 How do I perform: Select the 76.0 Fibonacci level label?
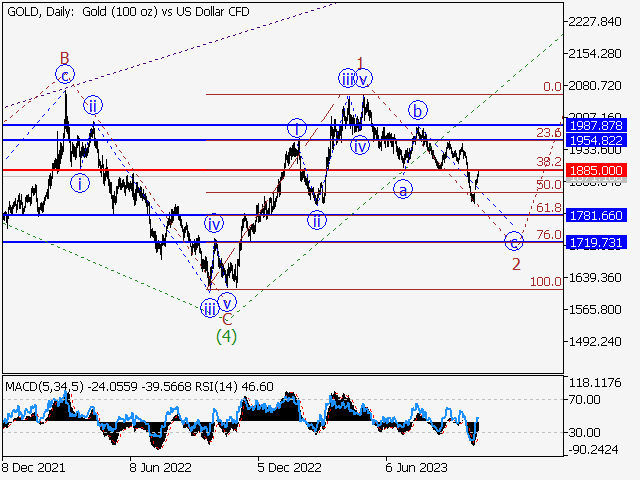pos(548,235)
